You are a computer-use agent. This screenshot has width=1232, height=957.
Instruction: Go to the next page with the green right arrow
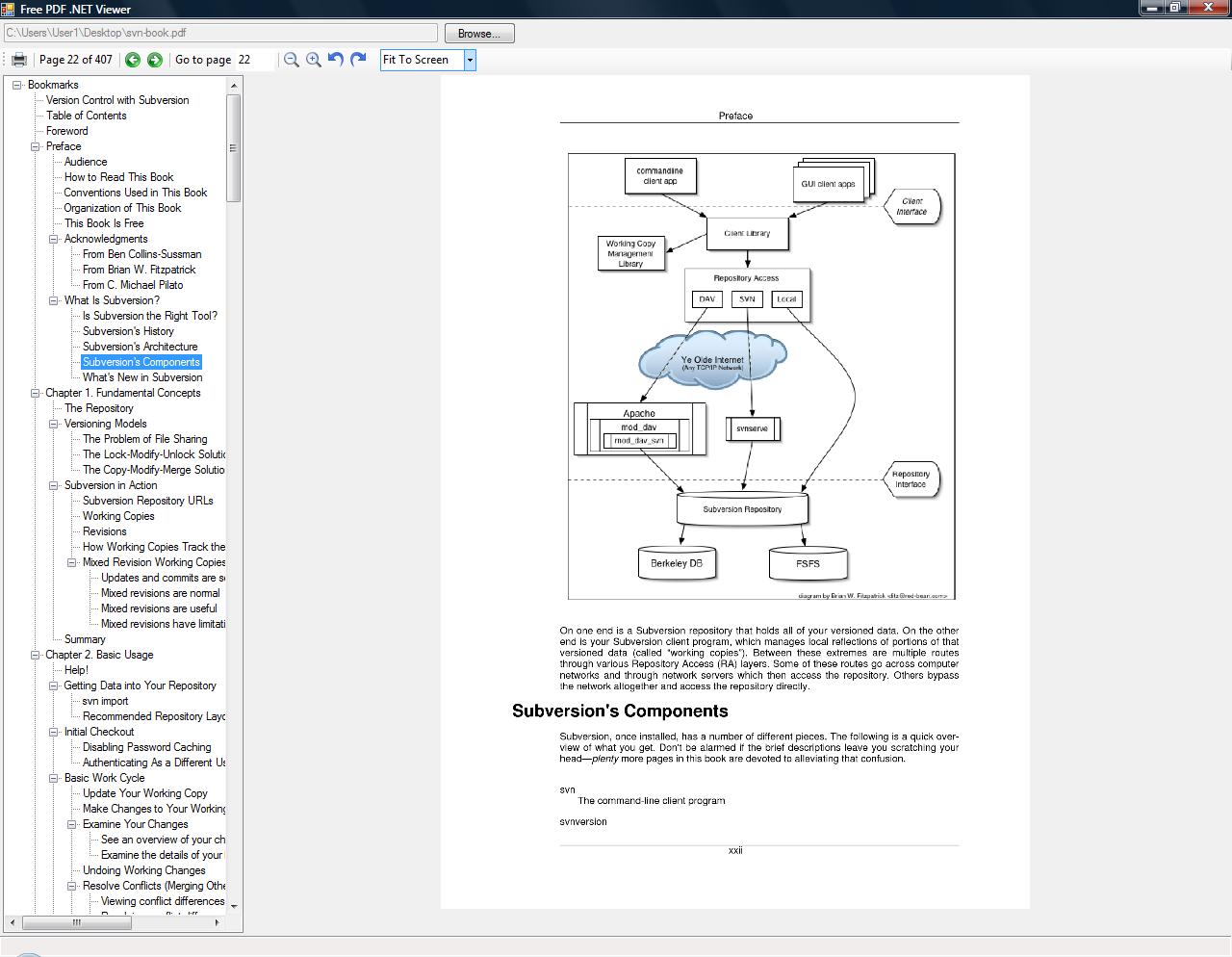pos(154,60)
